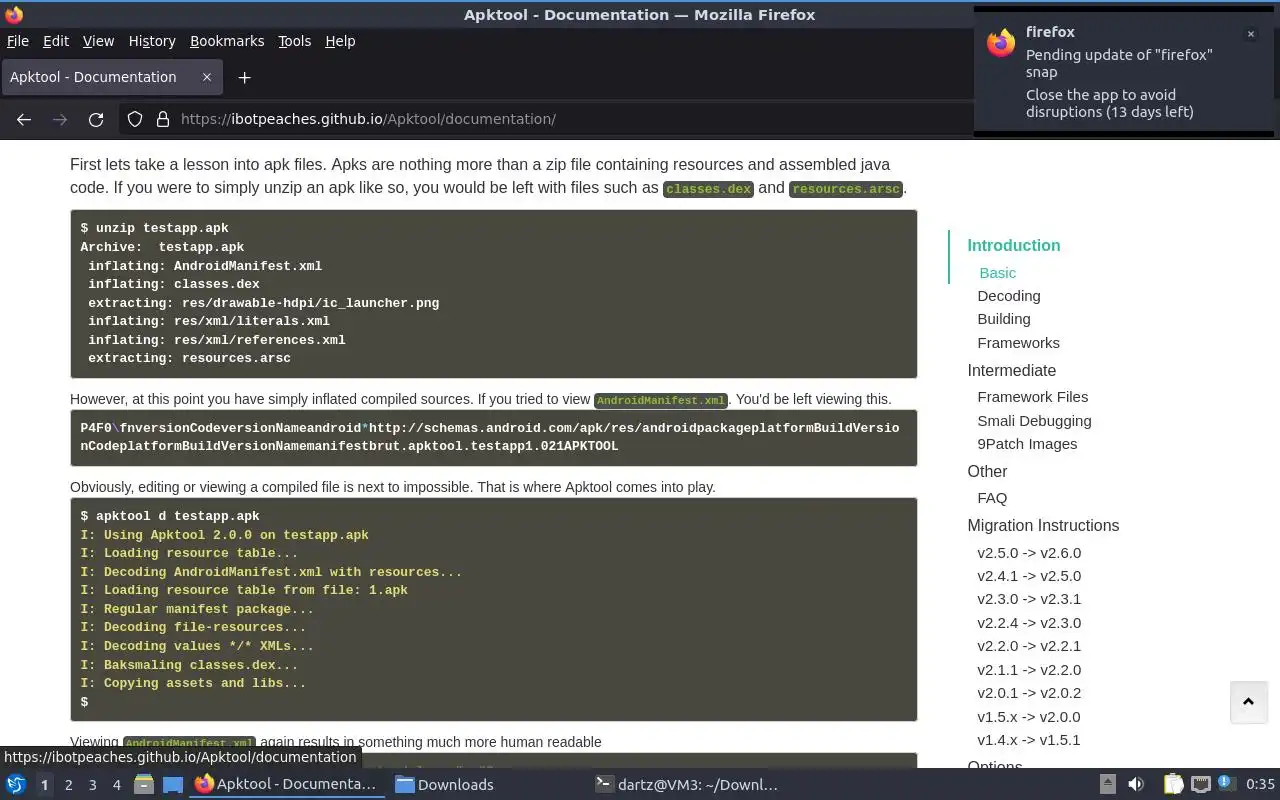Open v2.2.0 -> v2.2.1 migration link
Screen dimensions: 1280x800
(x=1029, y=646)
